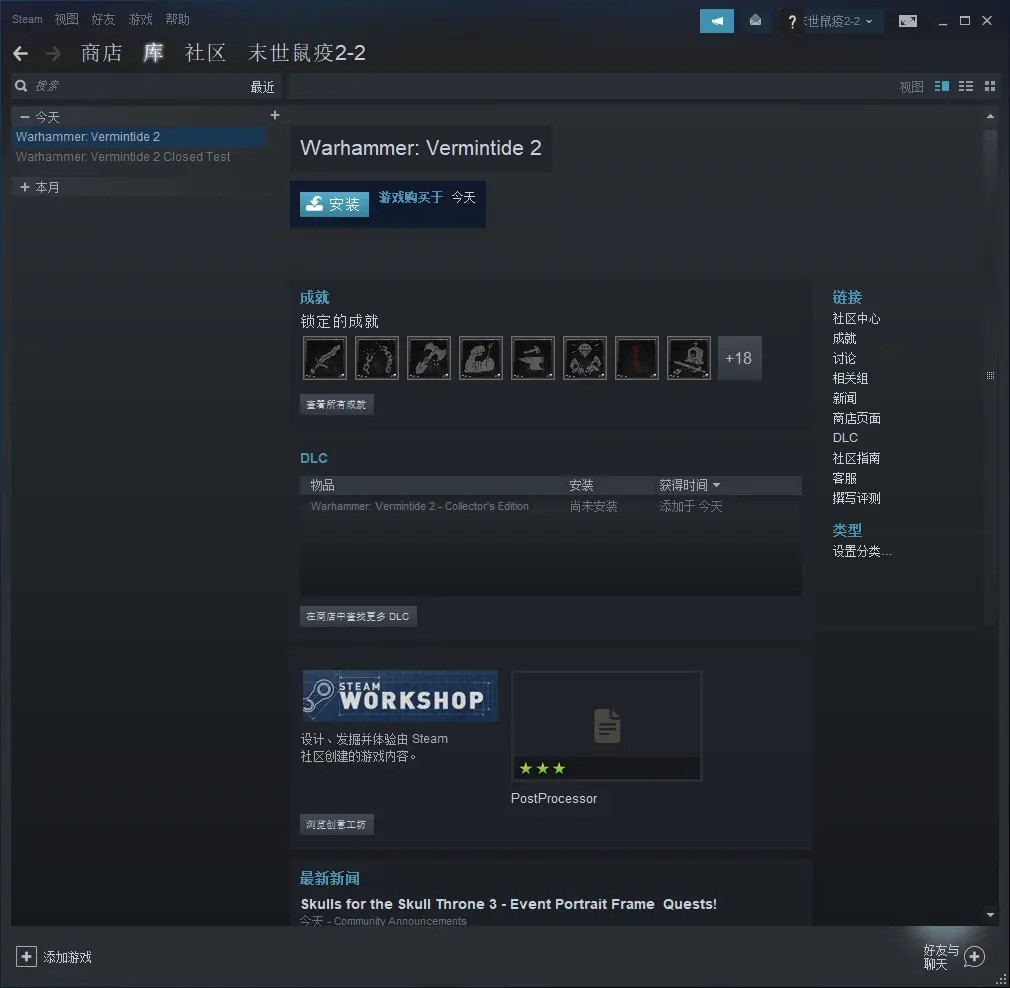The width and height of the screenshot is (1010, 988).
Task: Click the search magnifier icon
Action: click(x=21, y=86)
